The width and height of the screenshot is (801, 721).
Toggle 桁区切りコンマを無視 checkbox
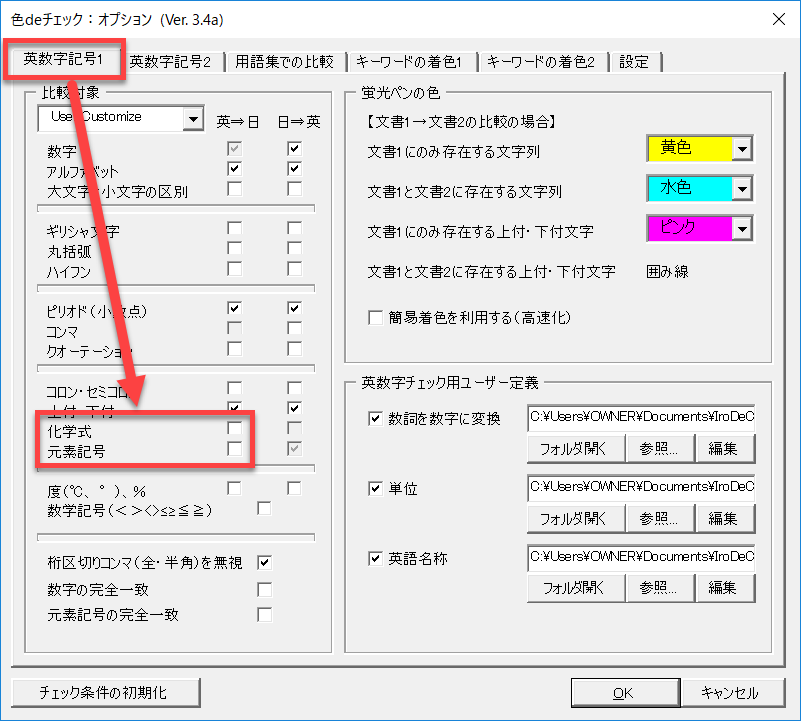point(265,562)
